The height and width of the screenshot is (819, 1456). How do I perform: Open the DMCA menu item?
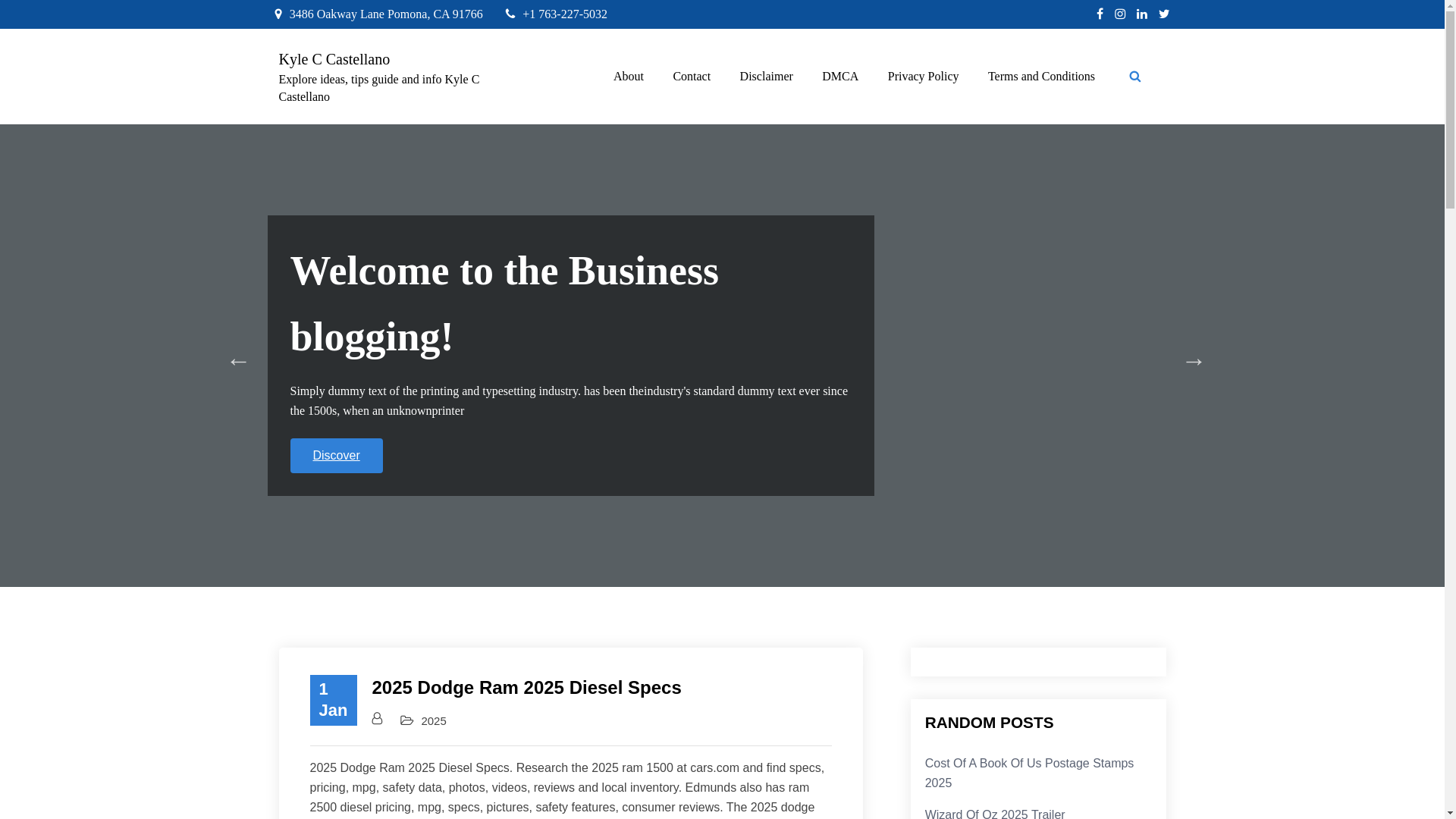pyautogui.click(x=840, y=77)
